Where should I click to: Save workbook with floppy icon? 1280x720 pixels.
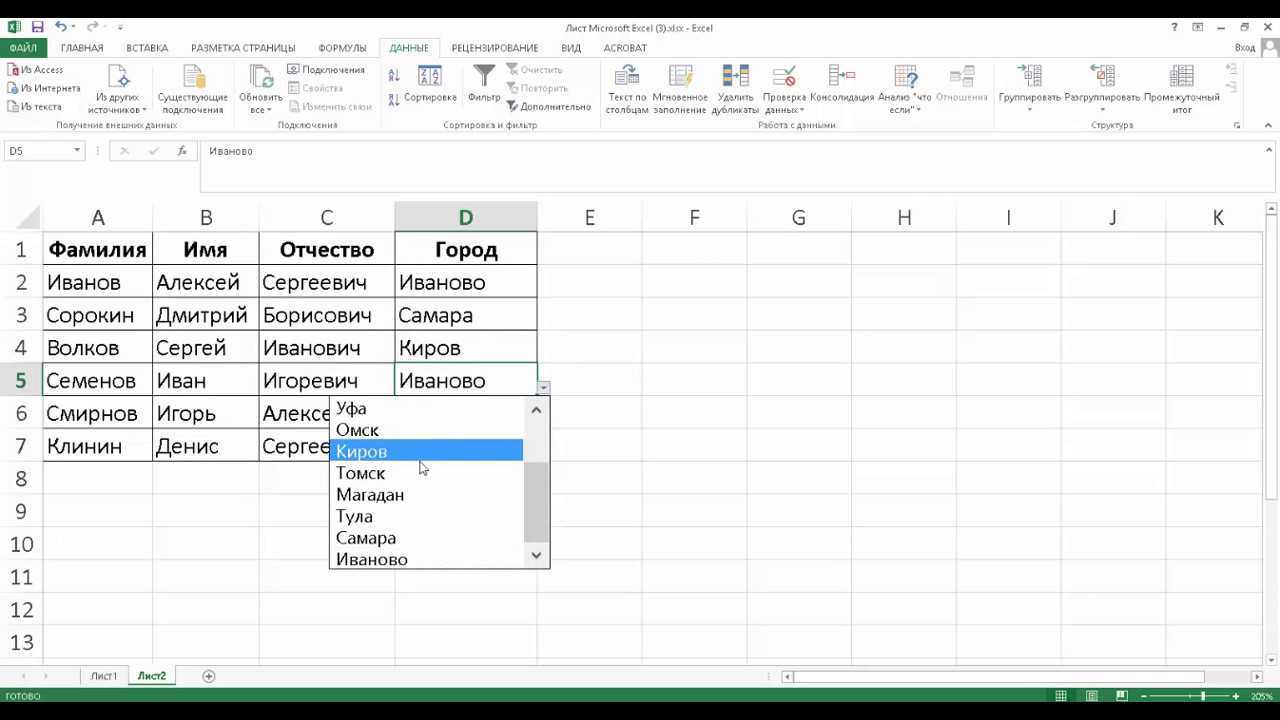tap(37, 27)
